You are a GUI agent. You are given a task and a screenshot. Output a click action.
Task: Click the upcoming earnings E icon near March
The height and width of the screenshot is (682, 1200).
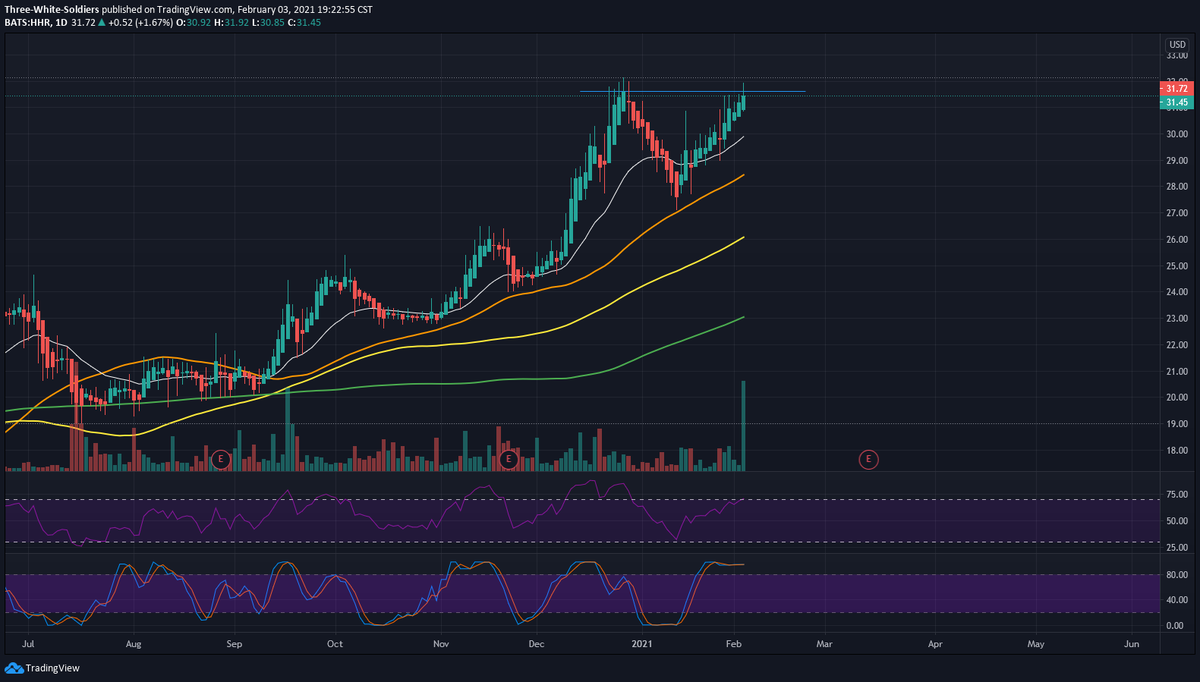[869, 460]
